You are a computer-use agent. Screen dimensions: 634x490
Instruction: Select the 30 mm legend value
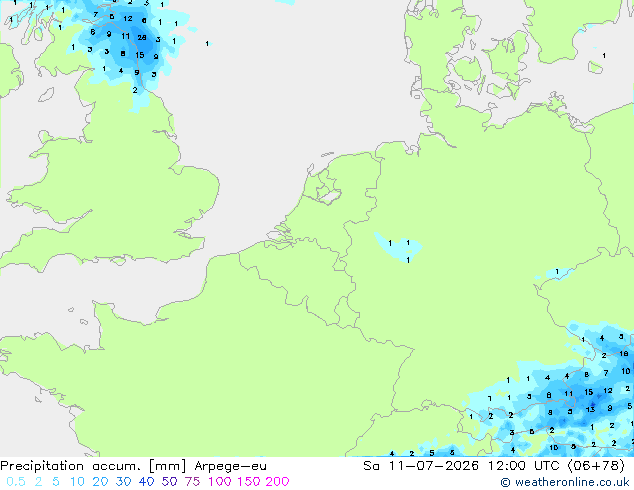[123, 482]
